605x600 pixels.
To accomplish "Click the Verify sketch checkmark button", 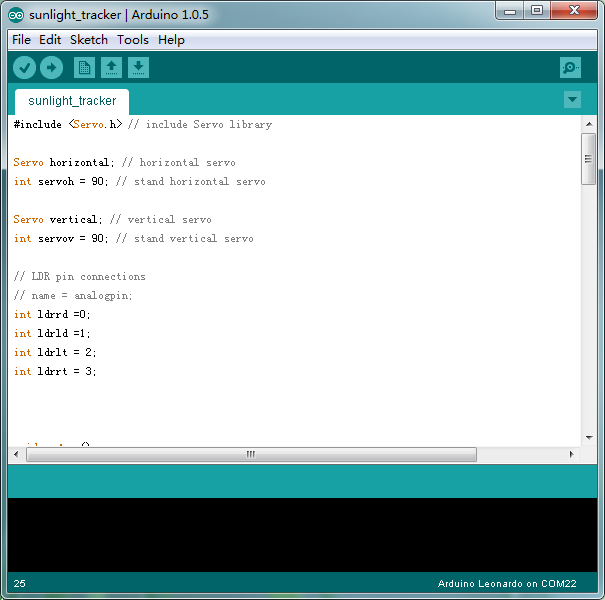I will [x=24, y=68].
